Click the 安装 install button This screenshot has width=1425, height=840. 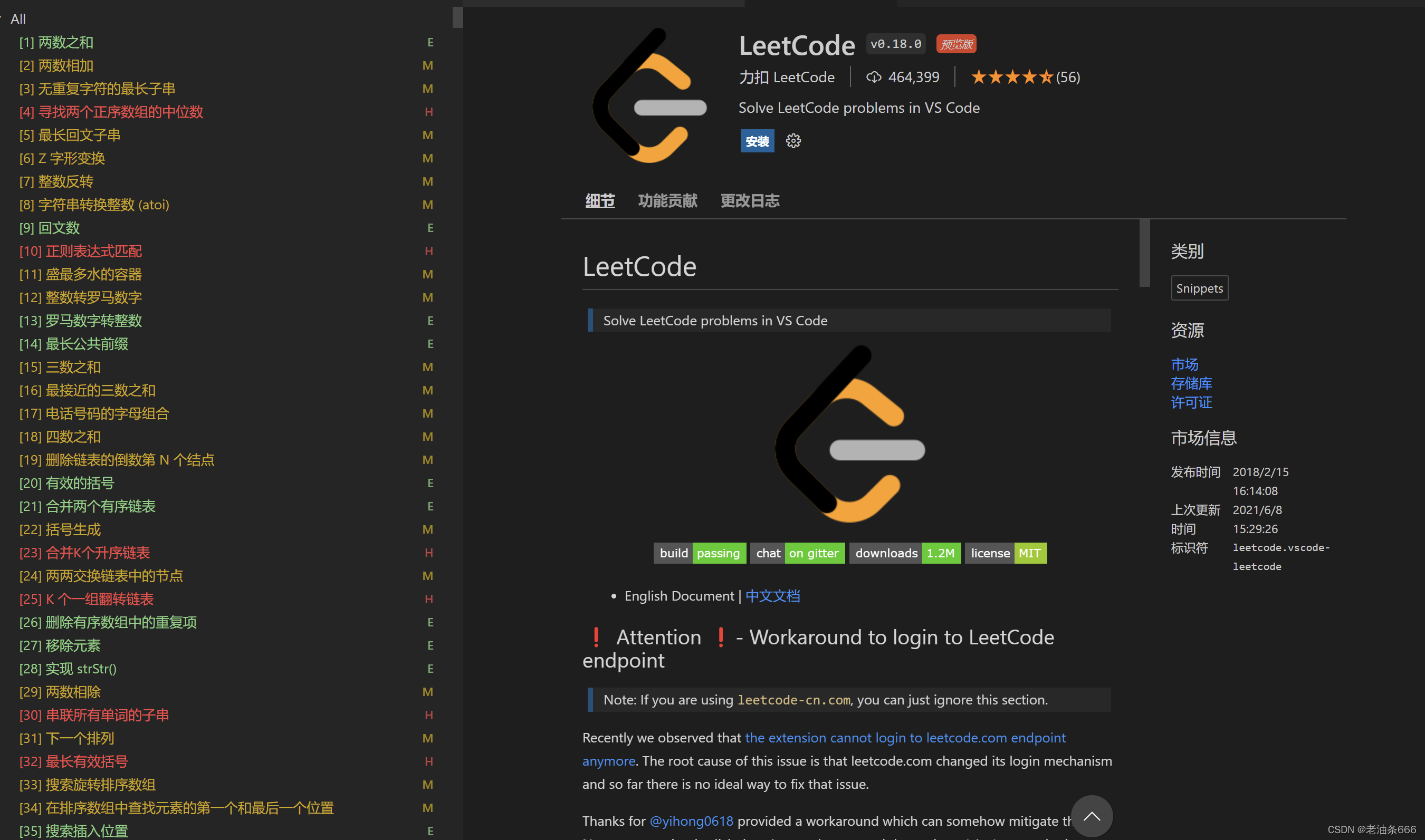coord(757,140)
